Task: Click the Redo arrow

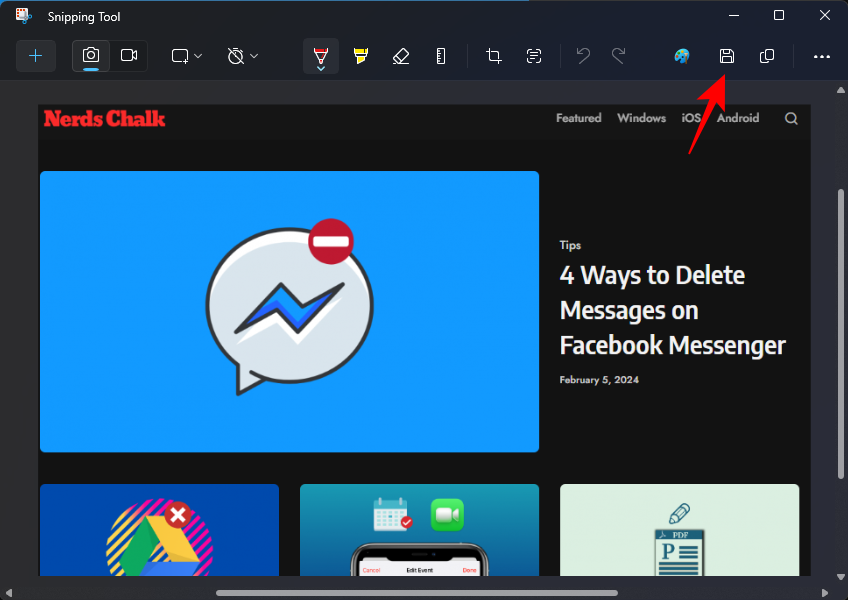Action: click(619, 56)
